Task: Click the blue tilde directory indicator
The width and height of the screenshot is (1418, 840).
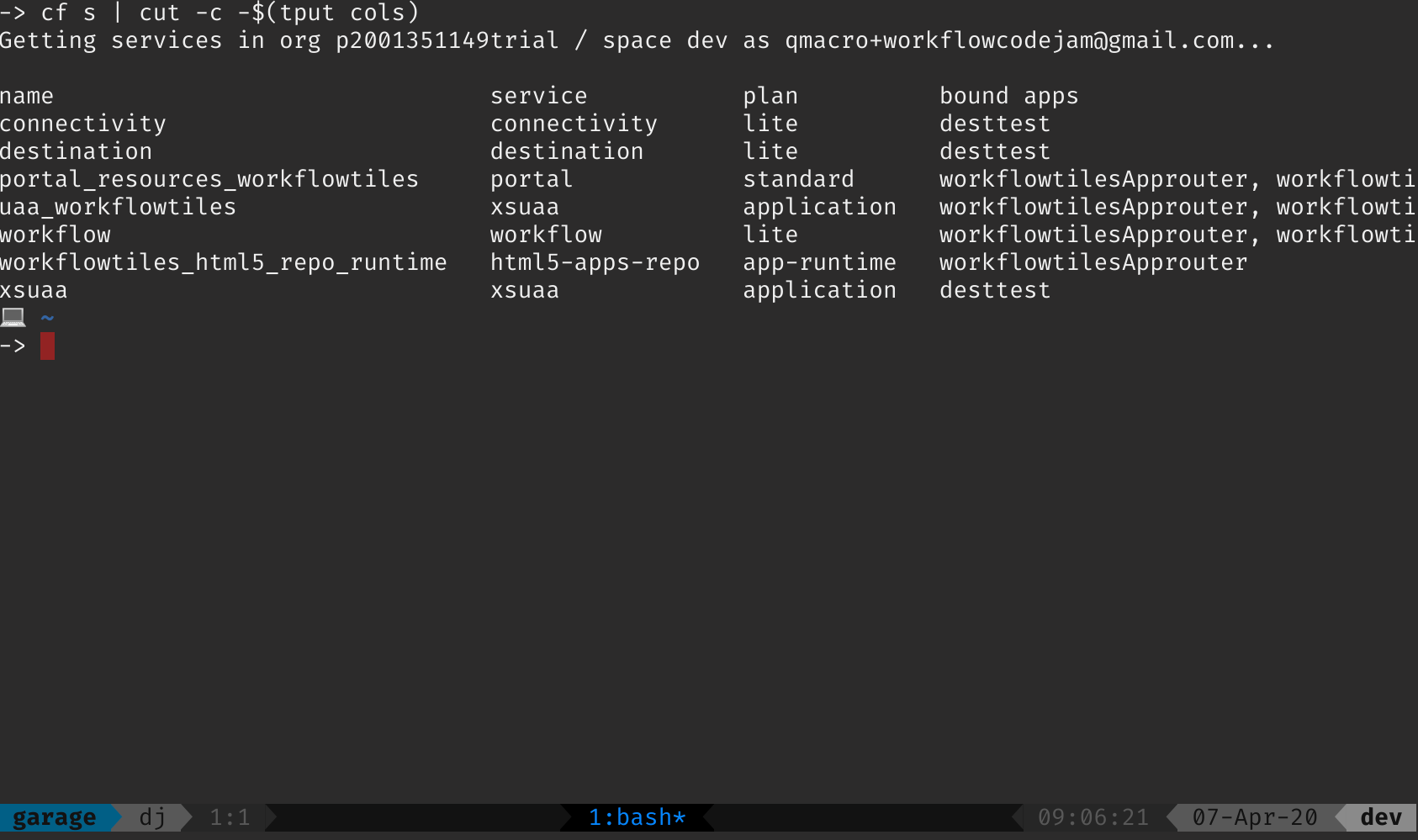Action: [47, 318]
